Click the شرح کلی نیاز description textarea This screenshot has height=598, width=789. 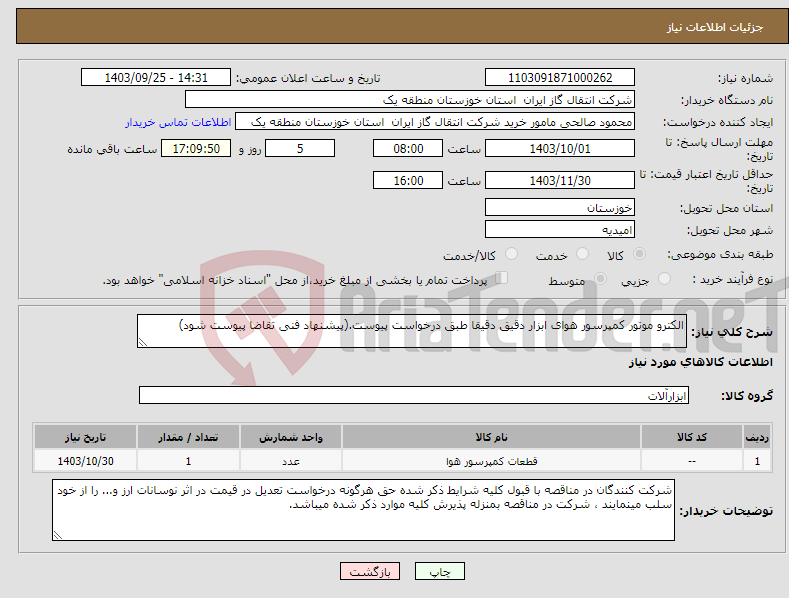coord(412,331)
